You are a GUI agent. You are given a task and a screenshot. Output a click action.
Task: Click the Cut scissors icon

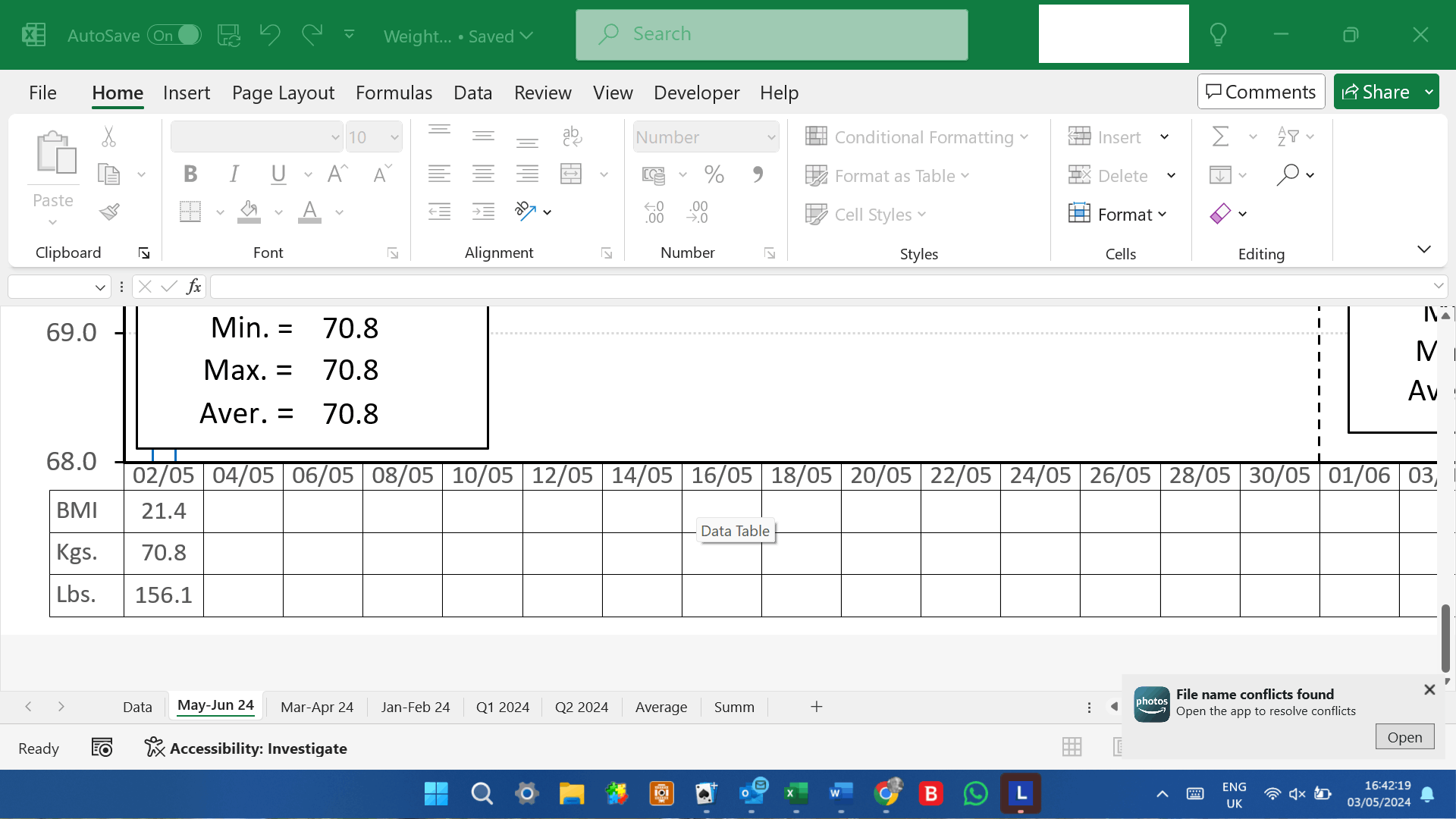pyautogui.click(x=108, y=136)
